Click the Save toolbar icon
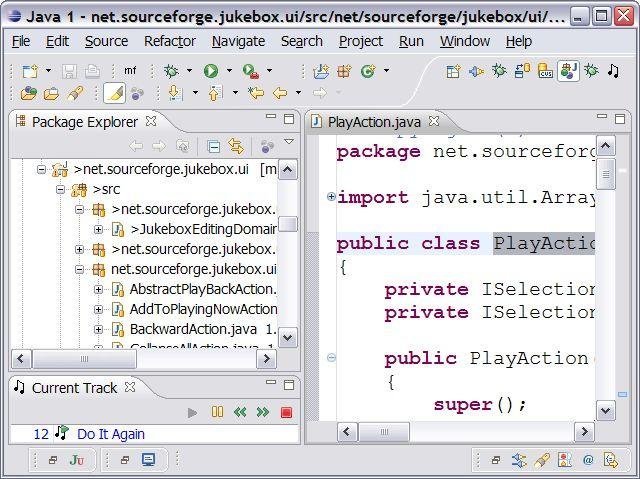This screenshot has width=640, height=479. pos(69,71)
